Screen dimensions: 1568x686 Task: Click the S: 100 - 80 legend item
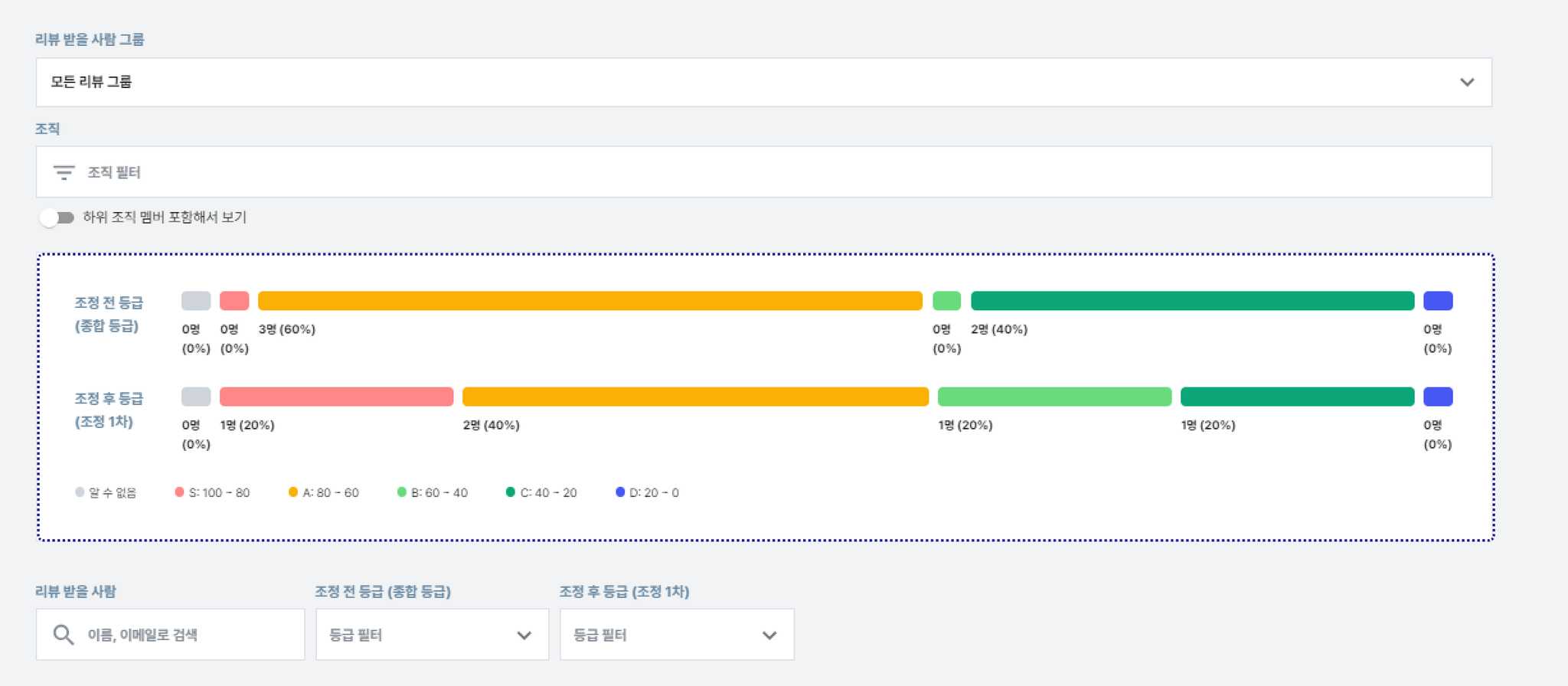(x=212, y=492)
